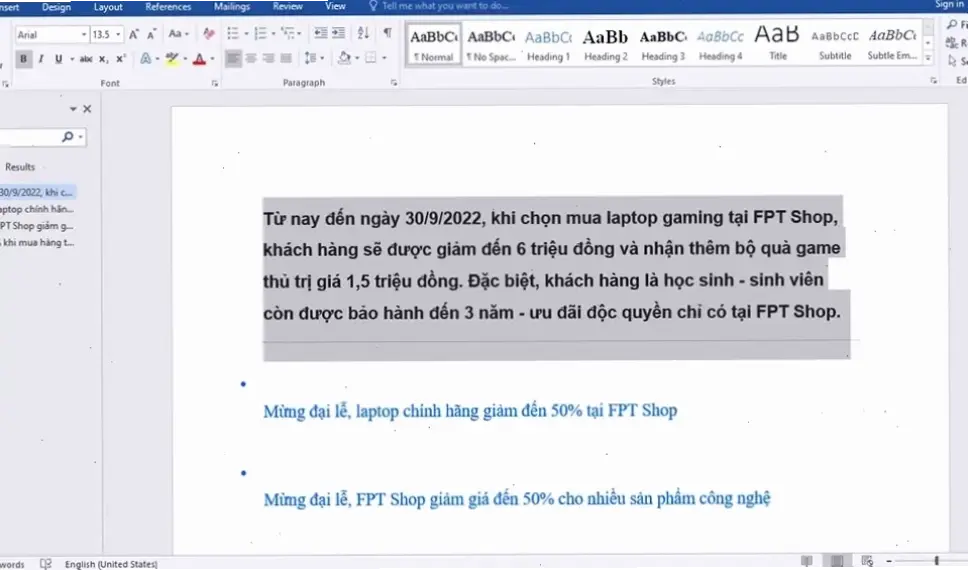Open underline style dropdown arrow
The image size is (968, 570).
72,59
